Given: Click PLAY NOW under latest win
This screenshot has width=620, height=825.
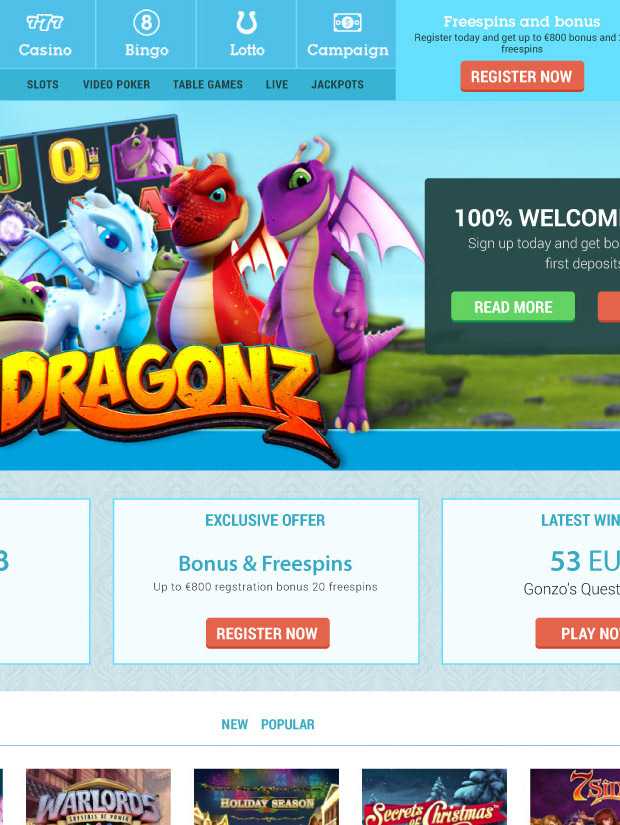Looking at the screenshot, I should click(x=578, y=633).
